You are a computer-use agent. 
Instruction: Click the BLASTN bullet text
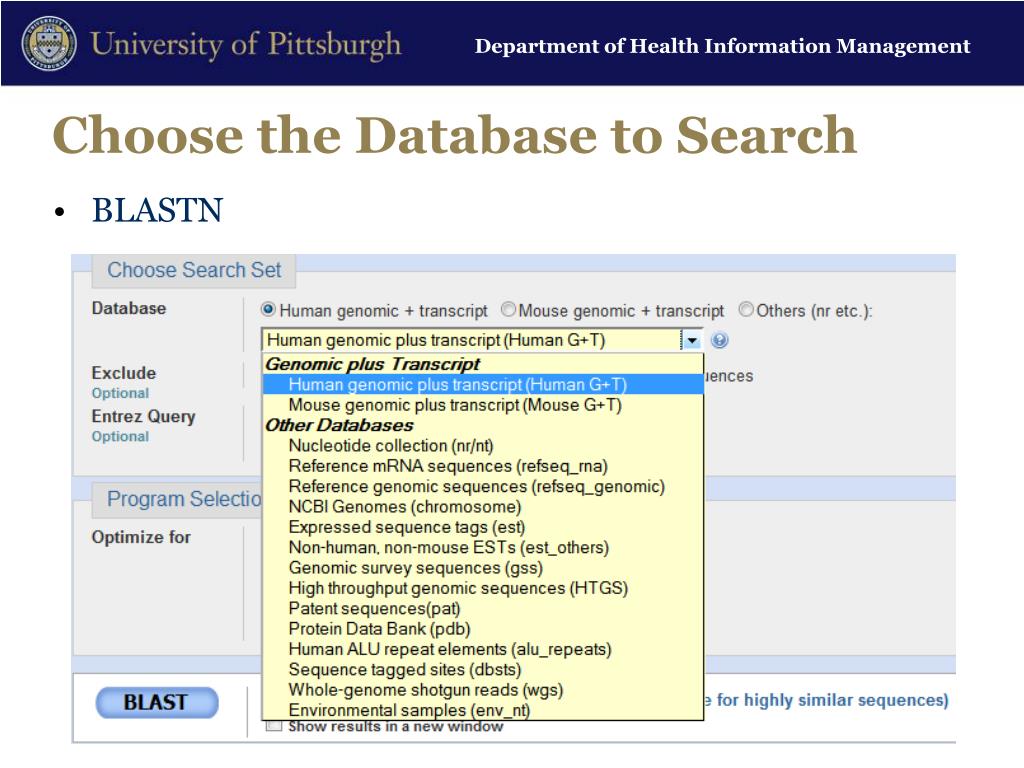coord(157,210)
